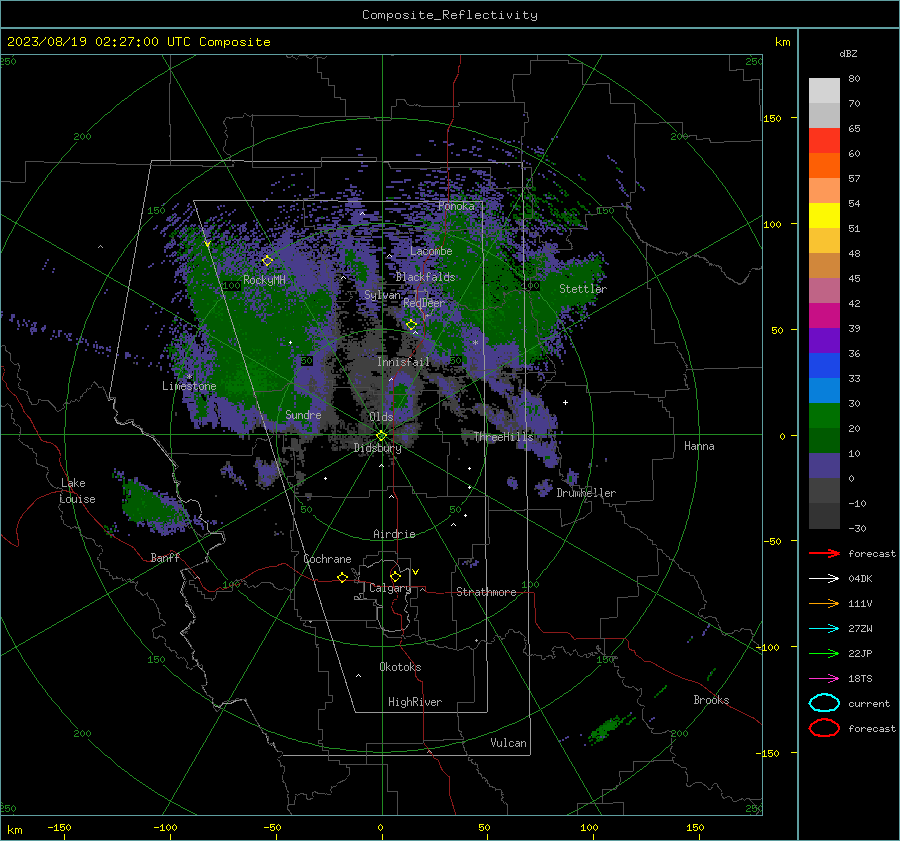Click the dBZ legend heading
The height and width of the screenshot is (841, 900).
848,54
